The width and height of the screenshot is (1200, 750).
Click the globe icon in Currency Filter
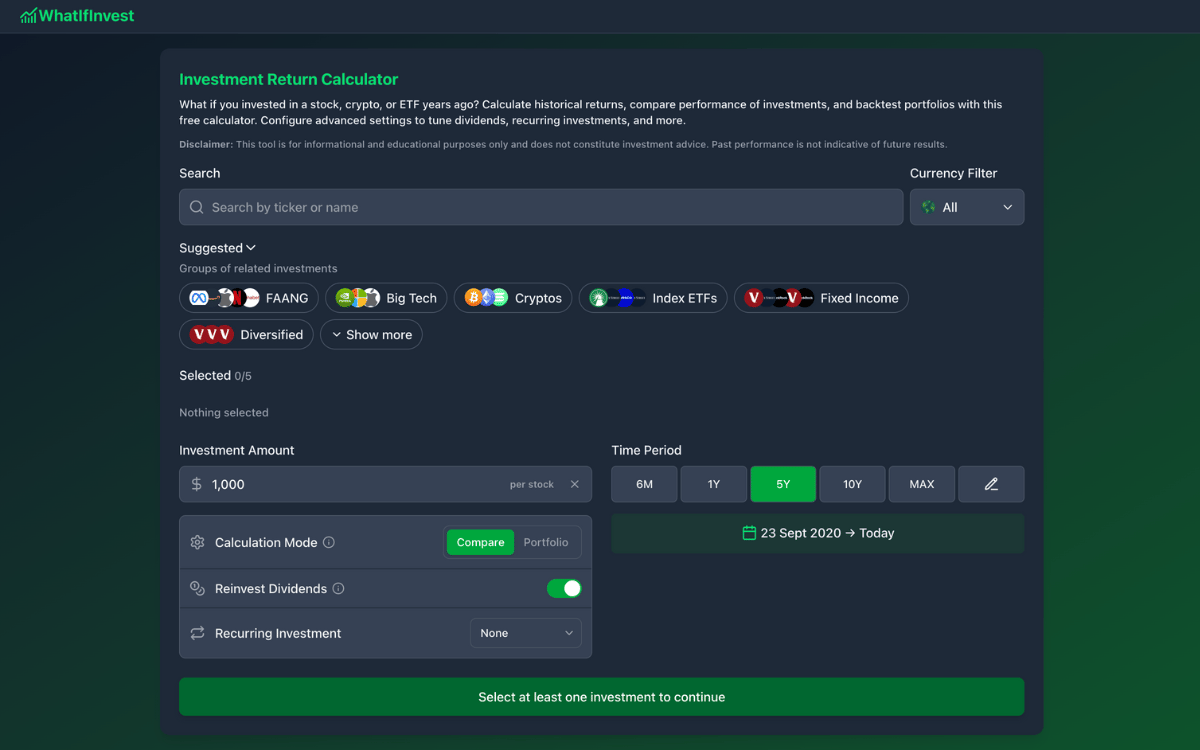point(929,207)
